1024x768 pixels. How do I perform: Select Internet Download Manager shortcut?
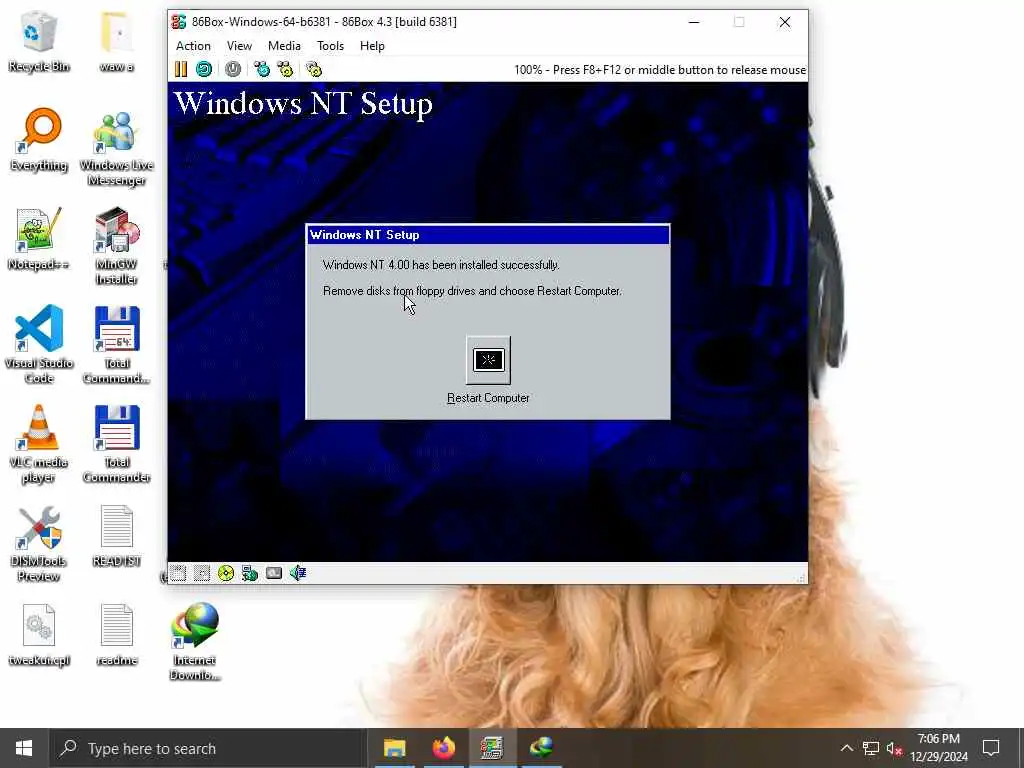pos(195,641)
